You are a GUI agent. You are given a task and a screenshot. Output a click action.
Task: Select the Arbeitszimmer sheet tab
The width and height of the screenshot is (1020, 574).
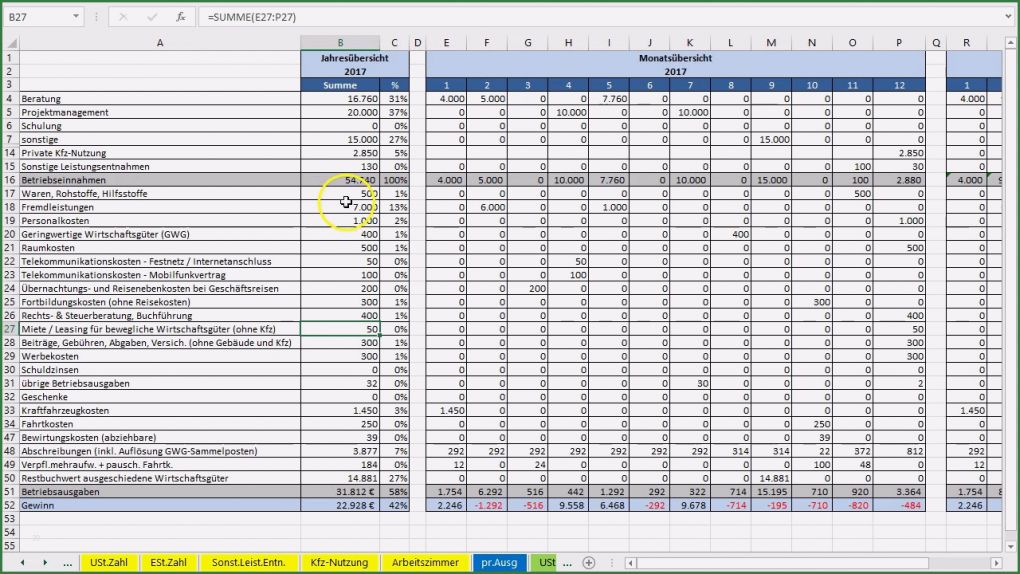pos(426,563)
